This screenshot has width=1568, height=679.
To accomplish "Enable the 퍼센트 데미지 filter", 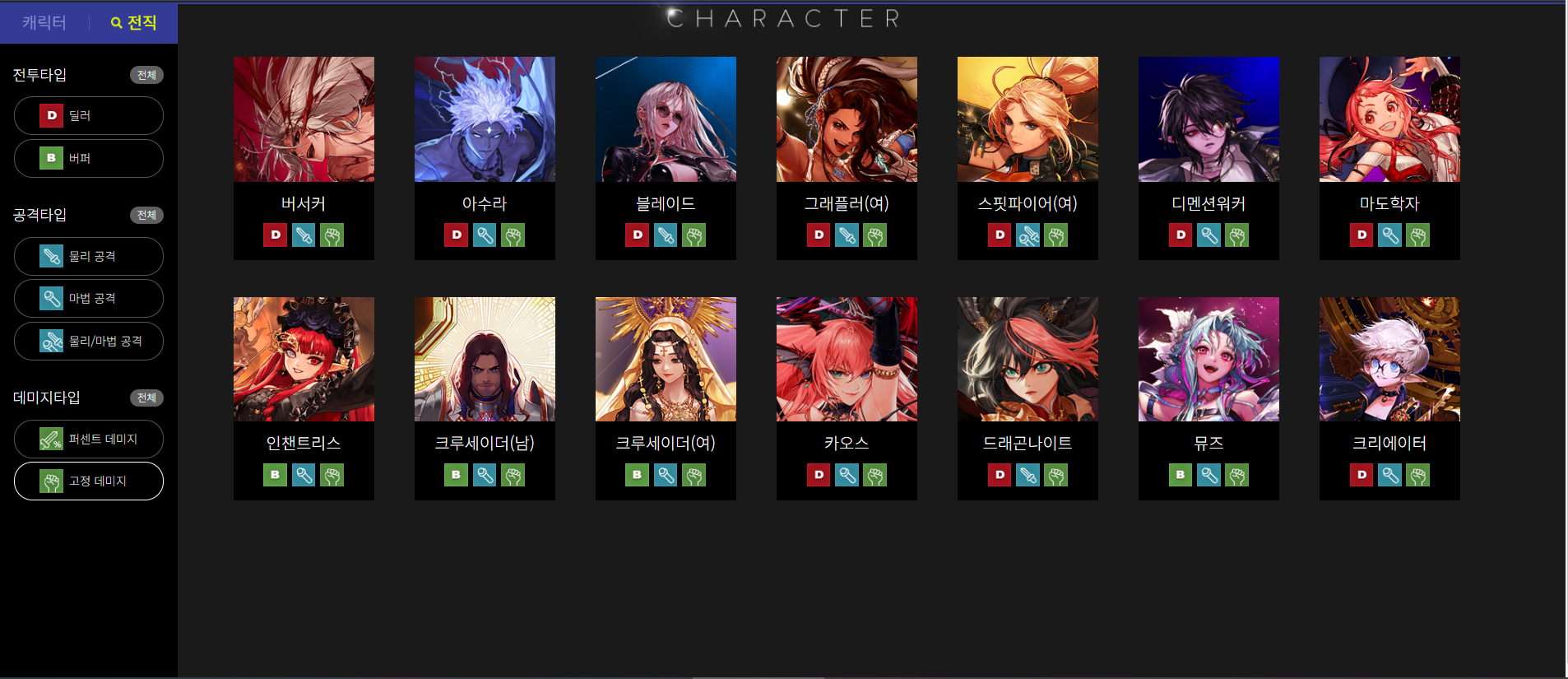I will tap(89, 439).
